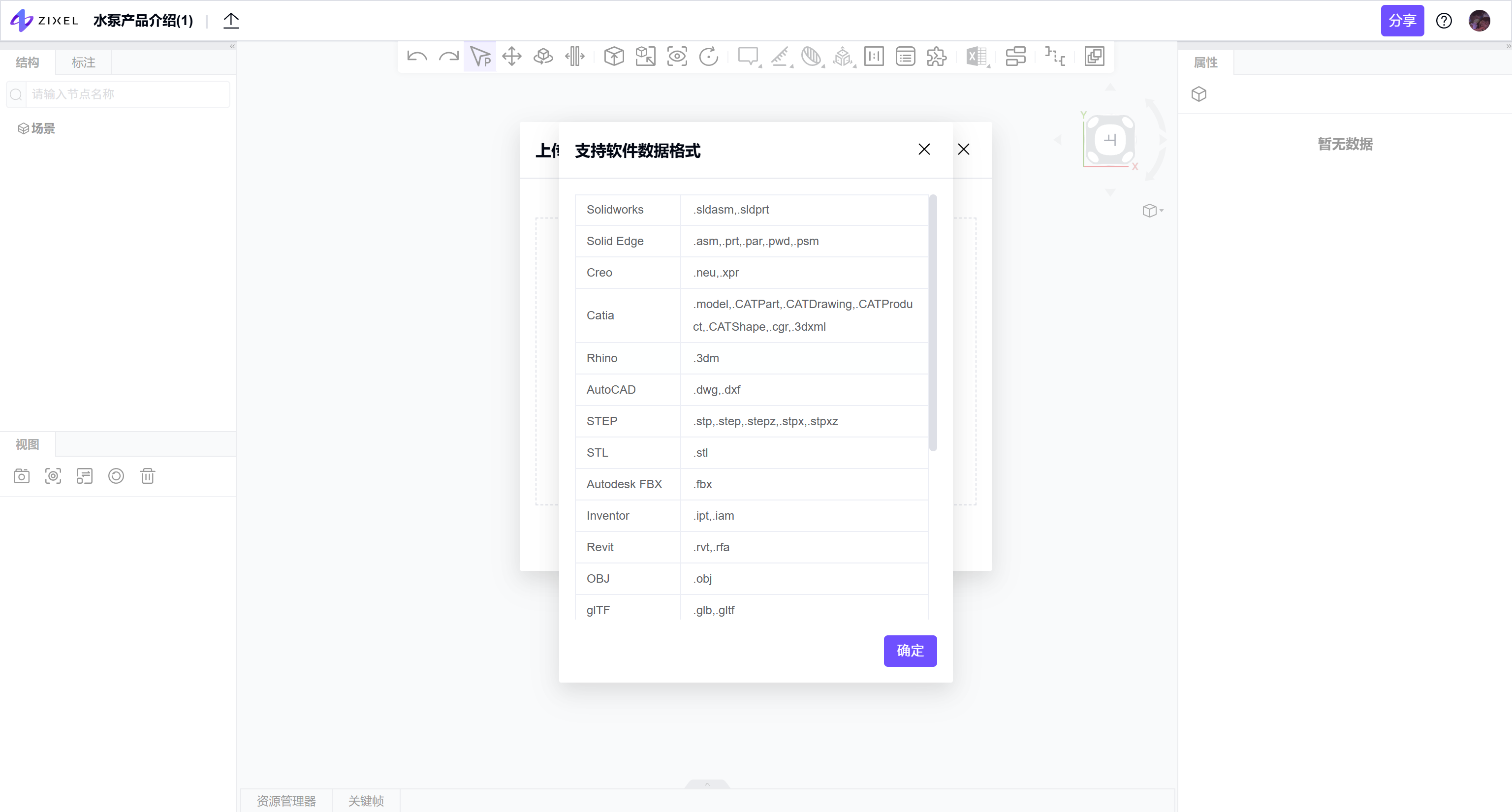The height and width of the screenshot is (812, 1512).
Task: Open the 资源管理器 tab
Action: pos(286,801)
